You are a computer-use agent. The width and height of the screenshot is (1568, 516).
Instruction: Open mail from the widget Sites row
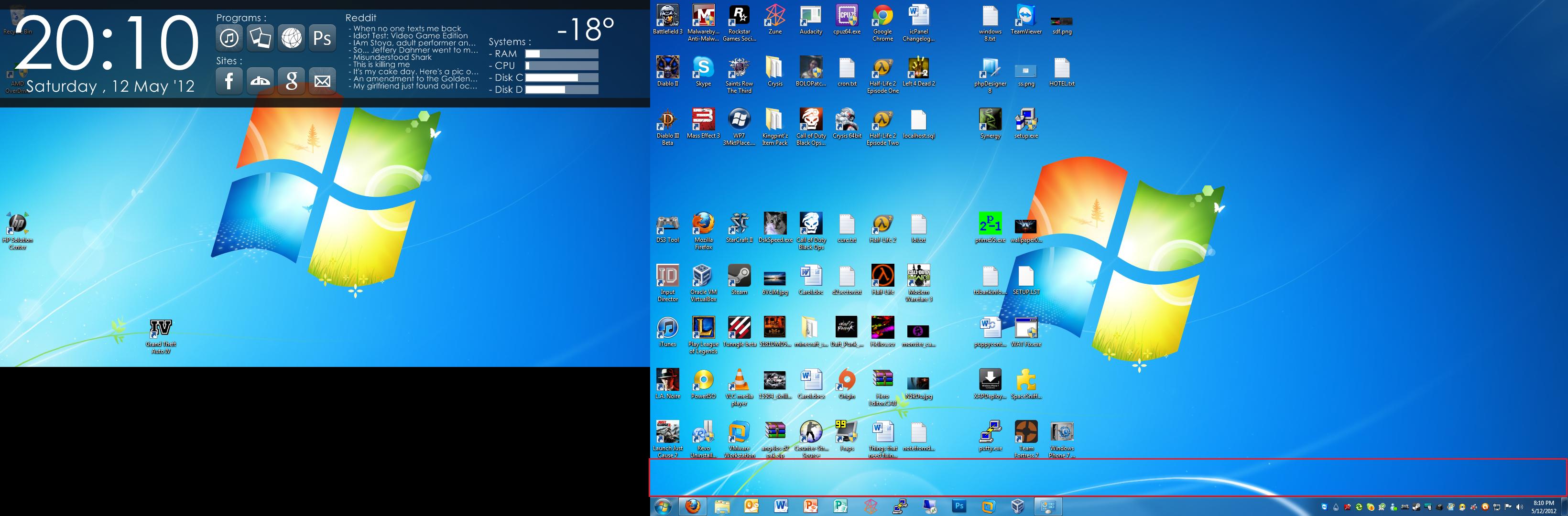tap(322, 80)
